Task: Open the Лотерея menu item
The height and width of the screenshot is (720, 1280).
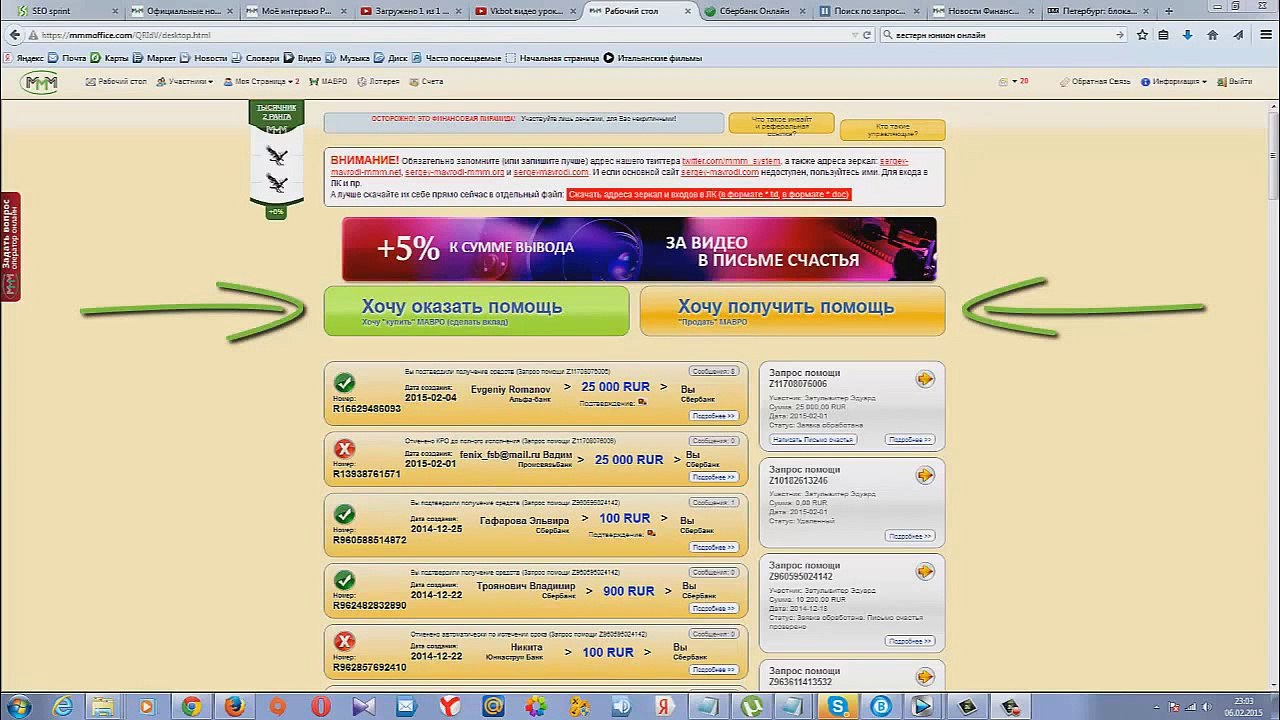Action: 378,81
